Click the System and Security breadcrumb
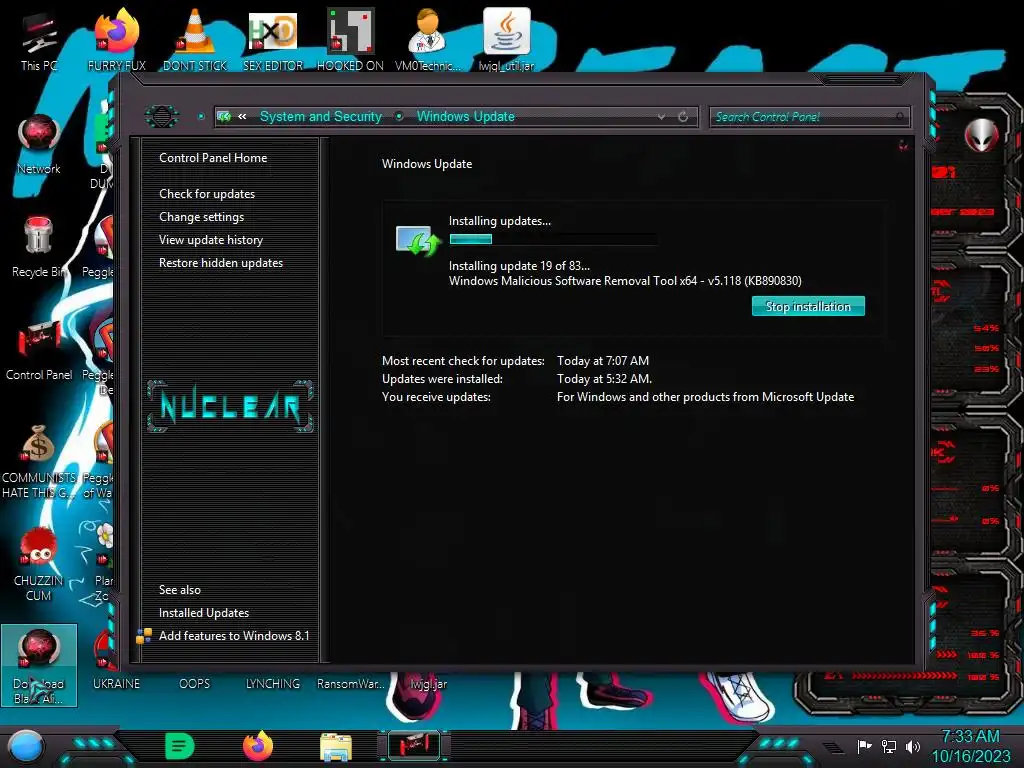Image resolution: width=1024 pixels, height=768 pixels. [x=321, y=116]
